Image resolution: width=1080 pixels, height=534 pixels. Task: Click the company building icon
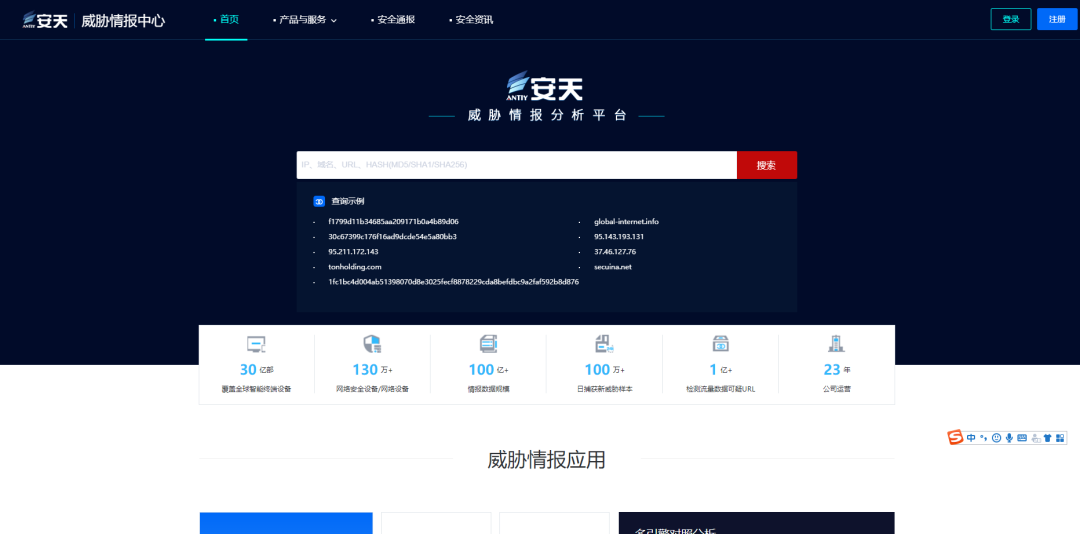point(836,344)
